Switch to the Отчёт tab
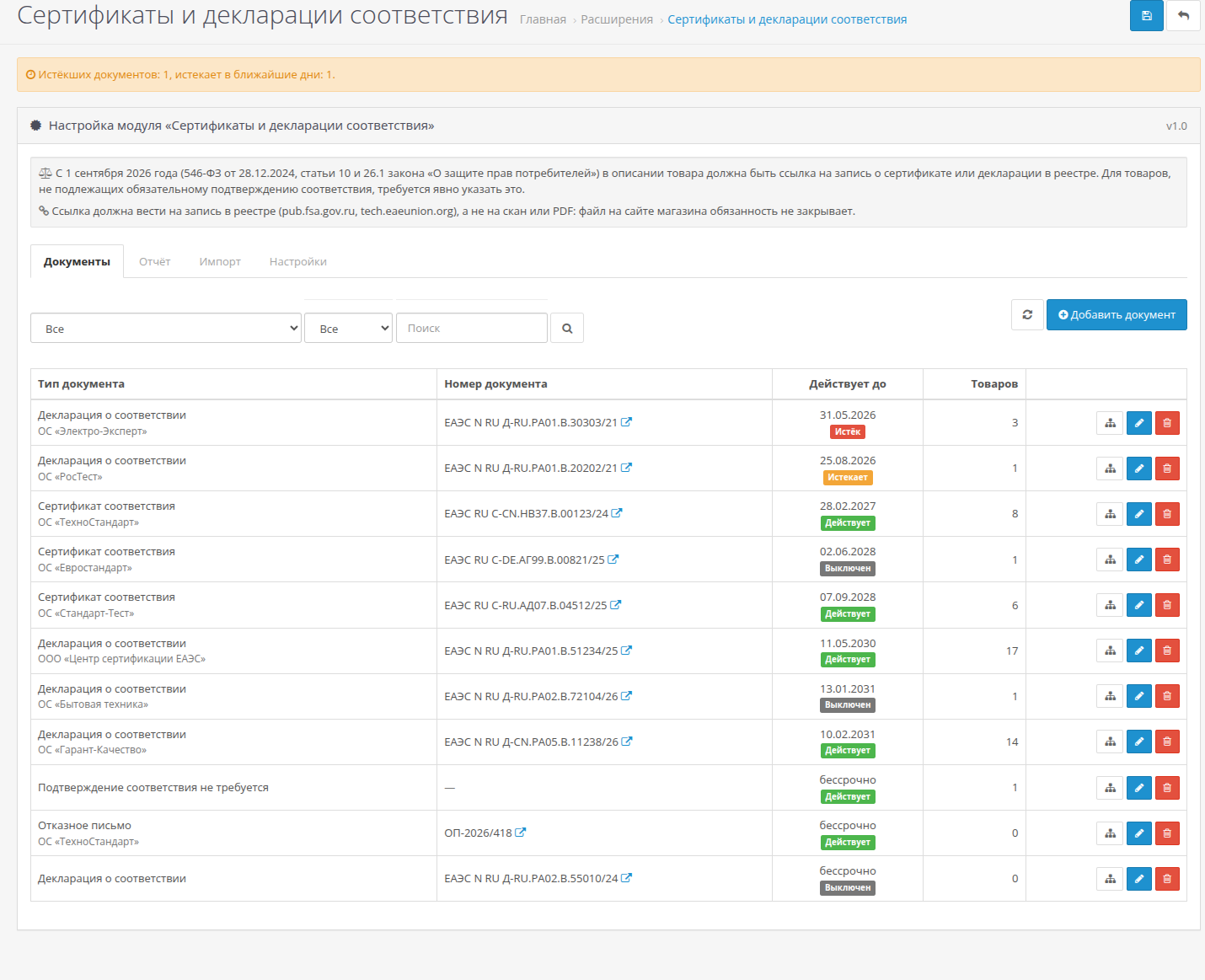1205x980 pixels. pyautogui.click(x=155, y=261)
